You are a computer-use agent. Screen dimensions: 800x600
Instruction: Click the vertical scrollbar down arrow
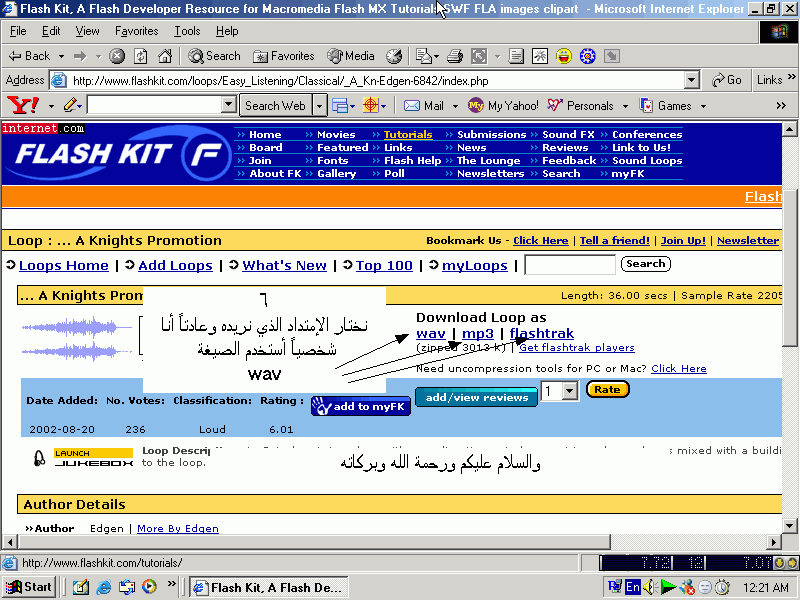789,526
